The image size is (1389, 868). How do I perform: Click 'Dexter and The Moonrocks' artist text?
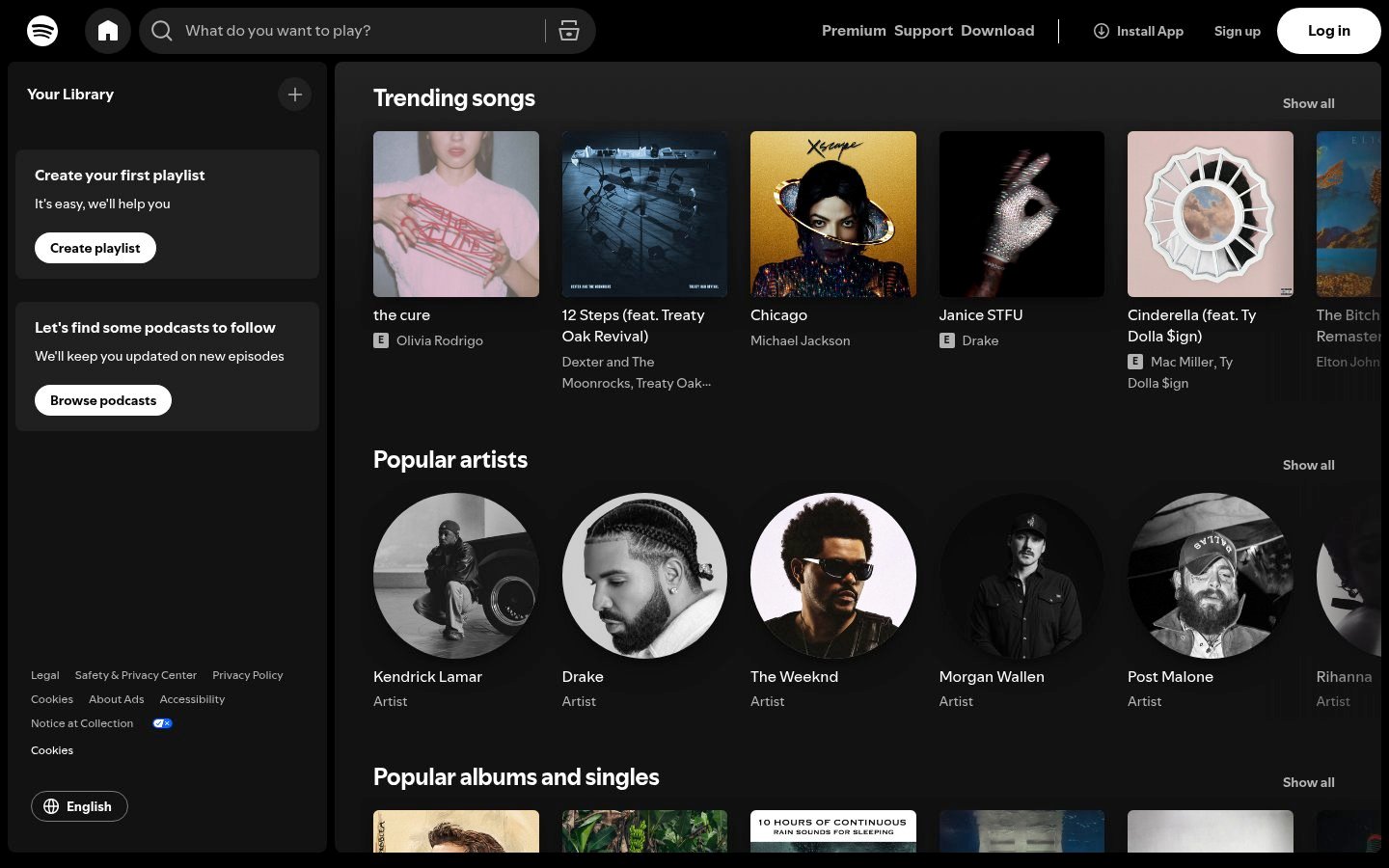[x=609, y=372]
